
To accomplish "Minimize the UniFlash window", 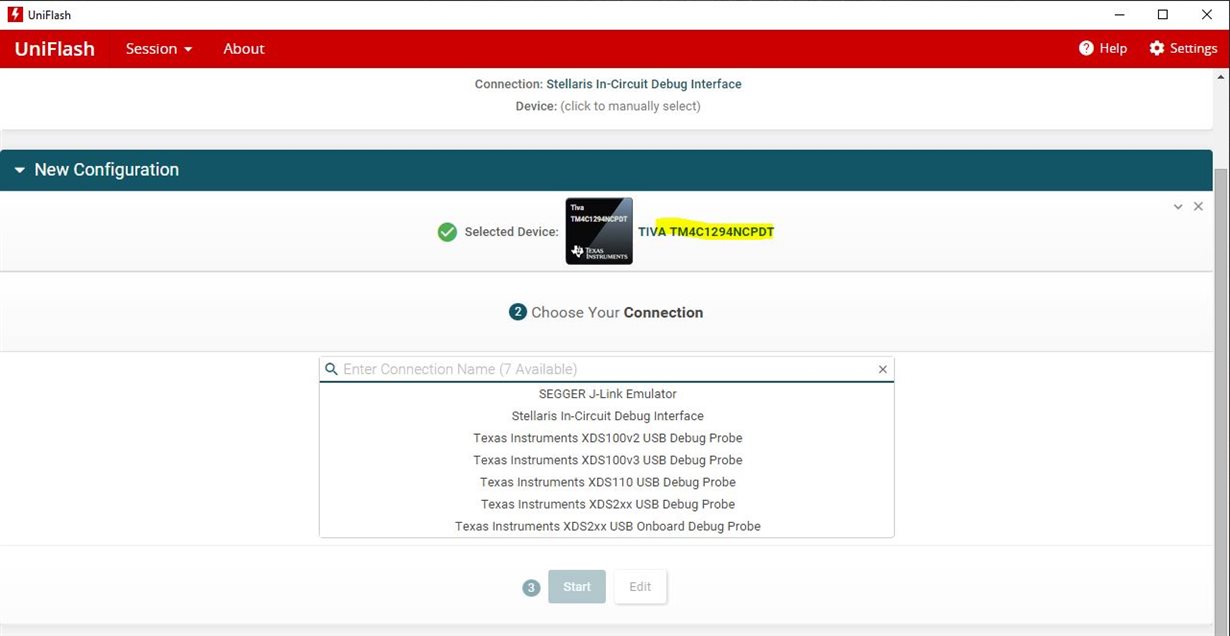I will 1118,15.
